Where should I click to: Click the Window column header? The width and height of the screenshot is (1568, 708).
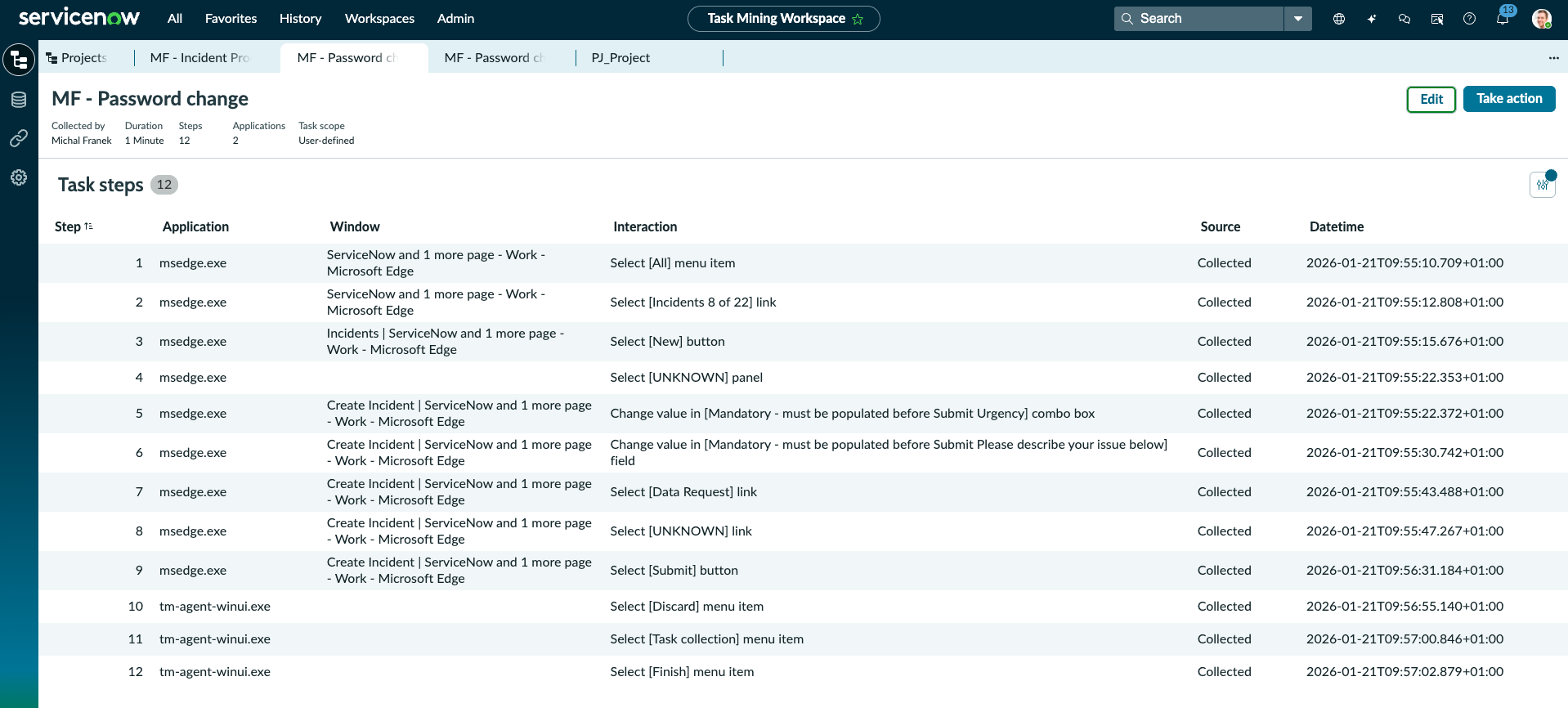point(355,226)
